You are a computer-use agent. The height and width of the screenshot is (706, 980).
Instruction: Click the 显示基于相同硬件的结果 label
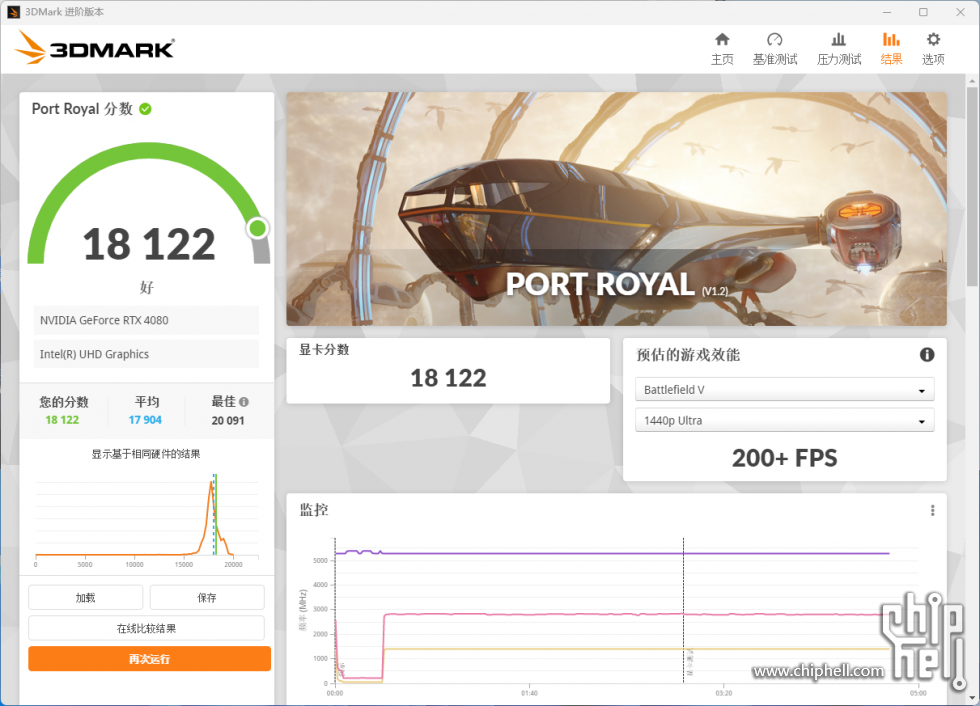(146, 454)
